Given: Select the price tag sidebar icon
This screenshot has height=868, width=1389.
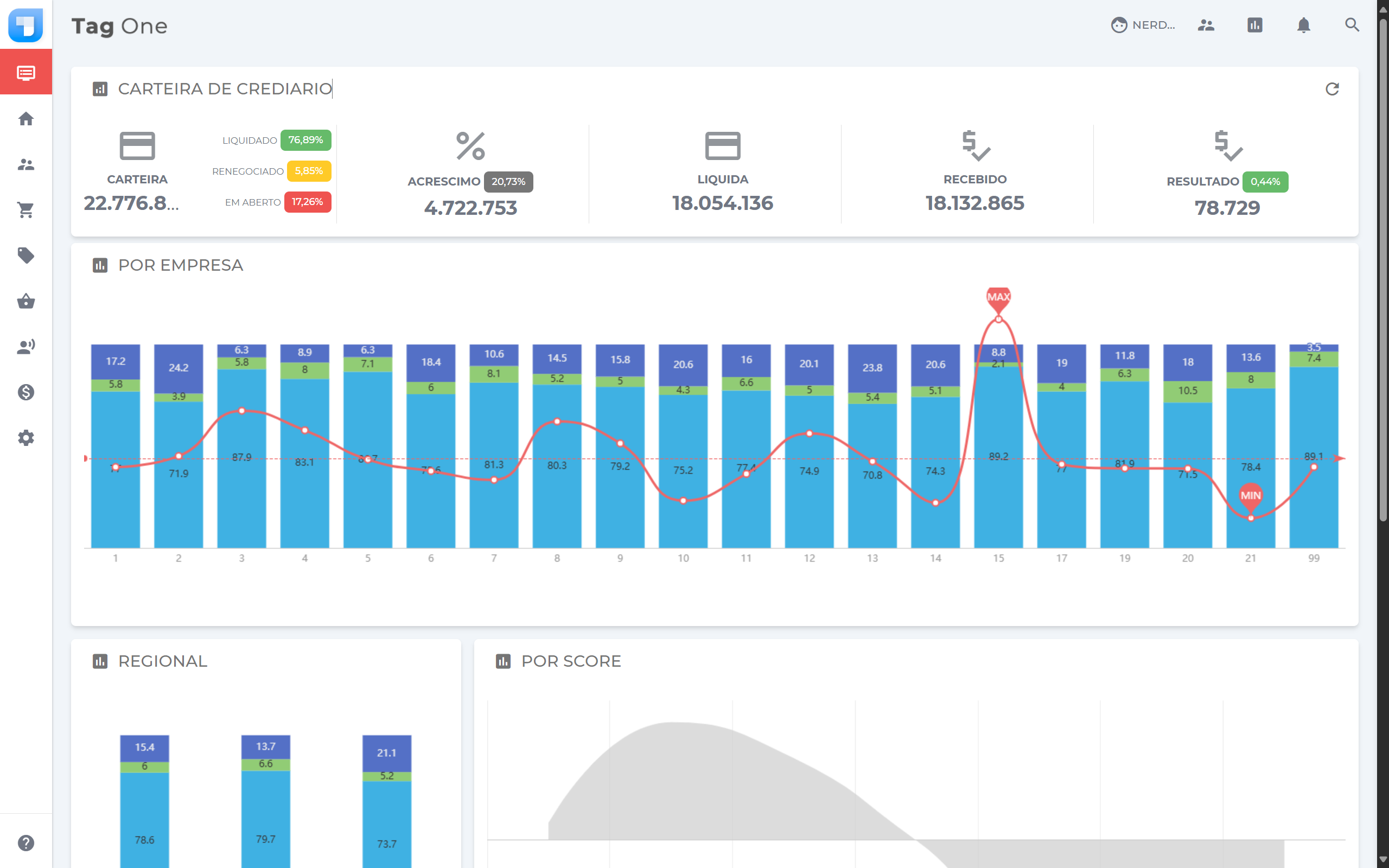Looking at the screenshot, I should tap(26, 256).
